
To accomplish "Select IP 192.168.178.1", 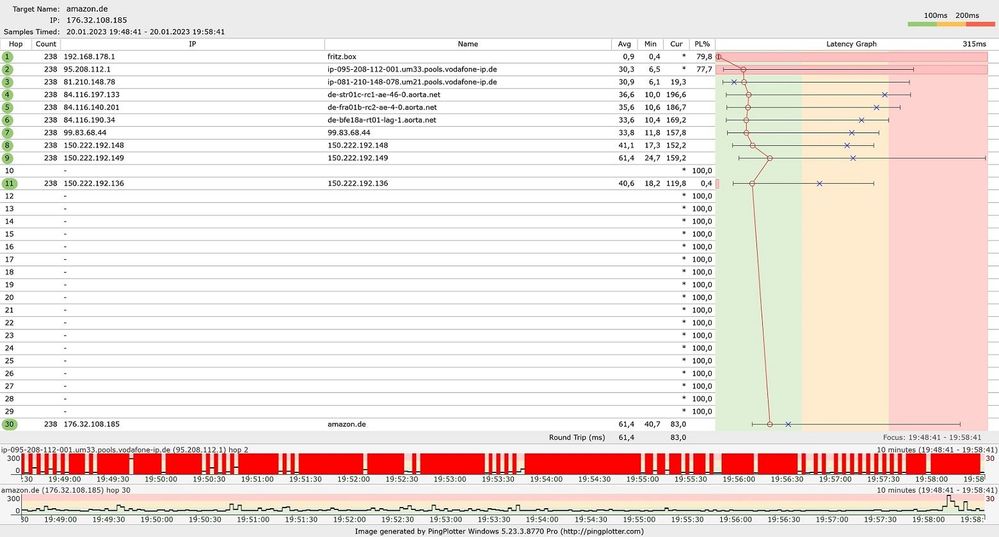I will point(89,57).
